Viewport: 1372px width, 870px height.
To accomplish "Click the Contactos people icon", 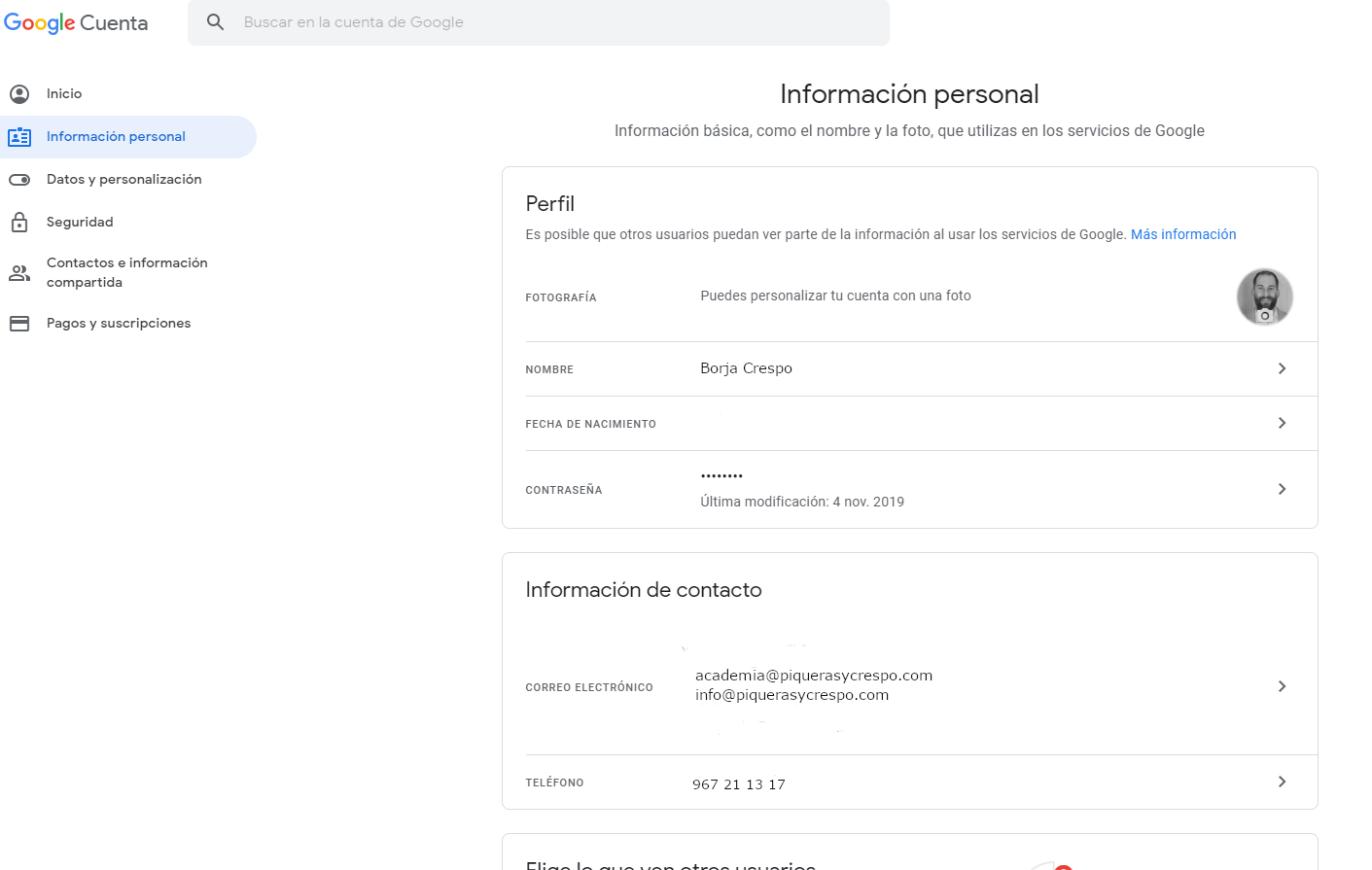I will click(19, 273).
